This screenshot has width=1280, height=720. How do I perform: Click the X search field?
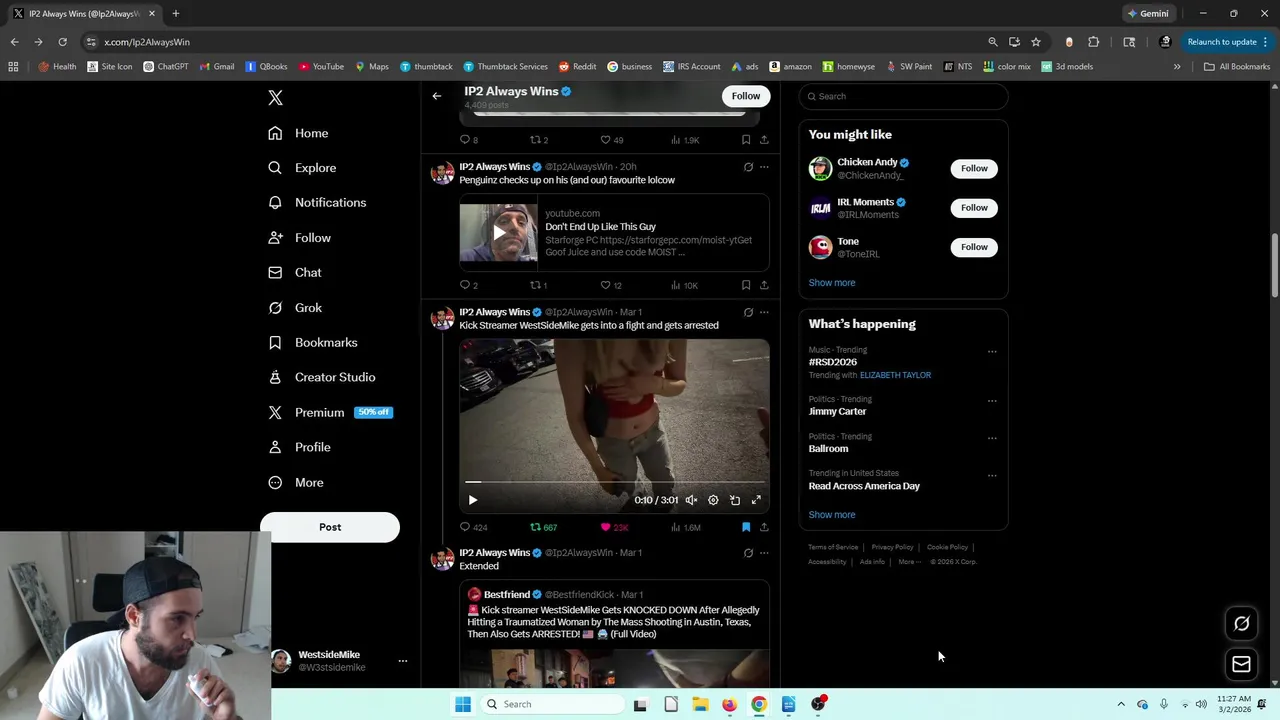(903, 96)
